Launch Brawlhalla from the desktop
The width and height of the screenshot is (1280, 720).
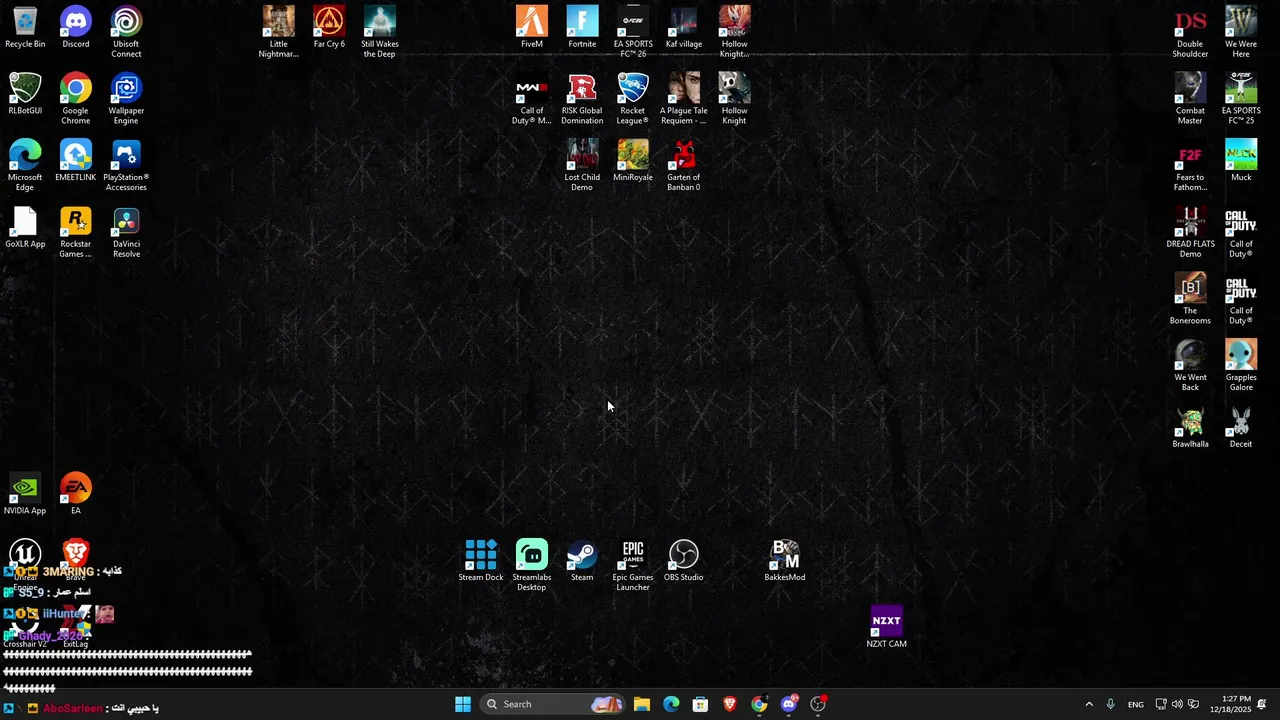pyautogui.click(x=1190, y=428)
